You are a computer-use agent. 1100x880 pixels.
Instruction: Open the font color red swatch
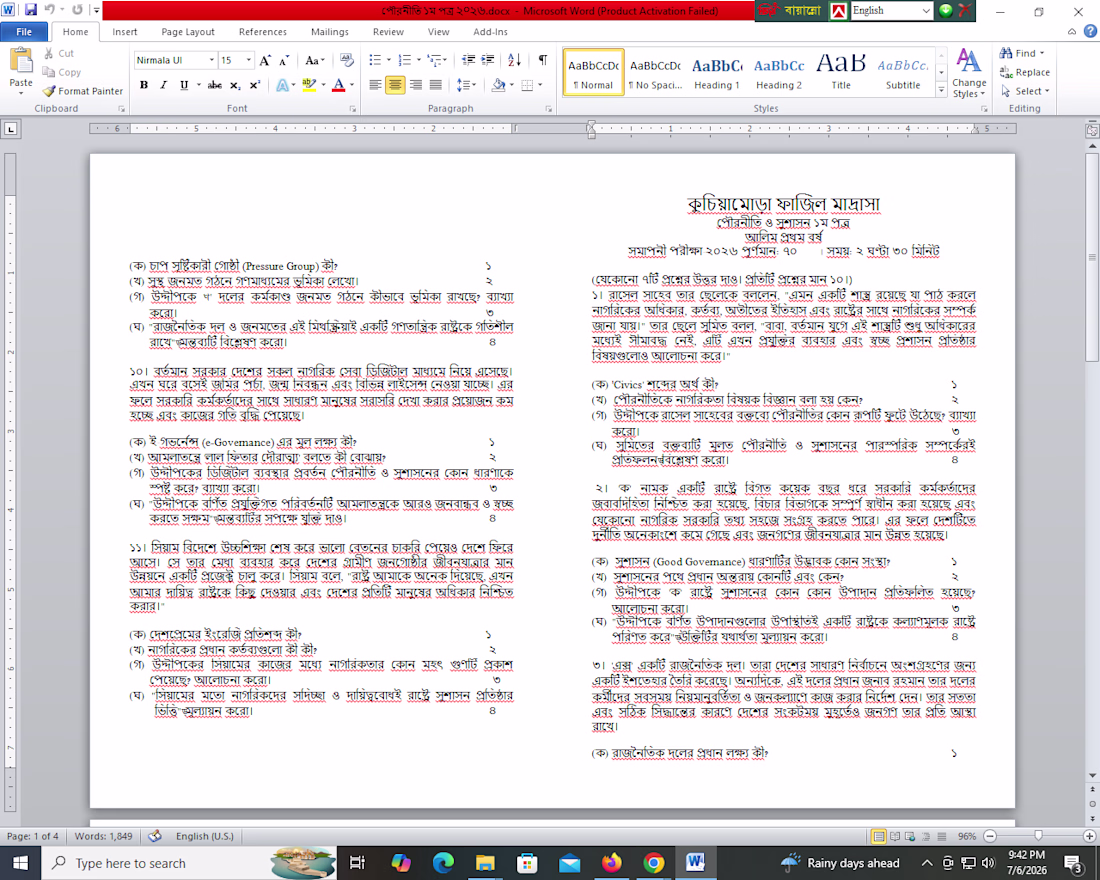click(339, 85)
